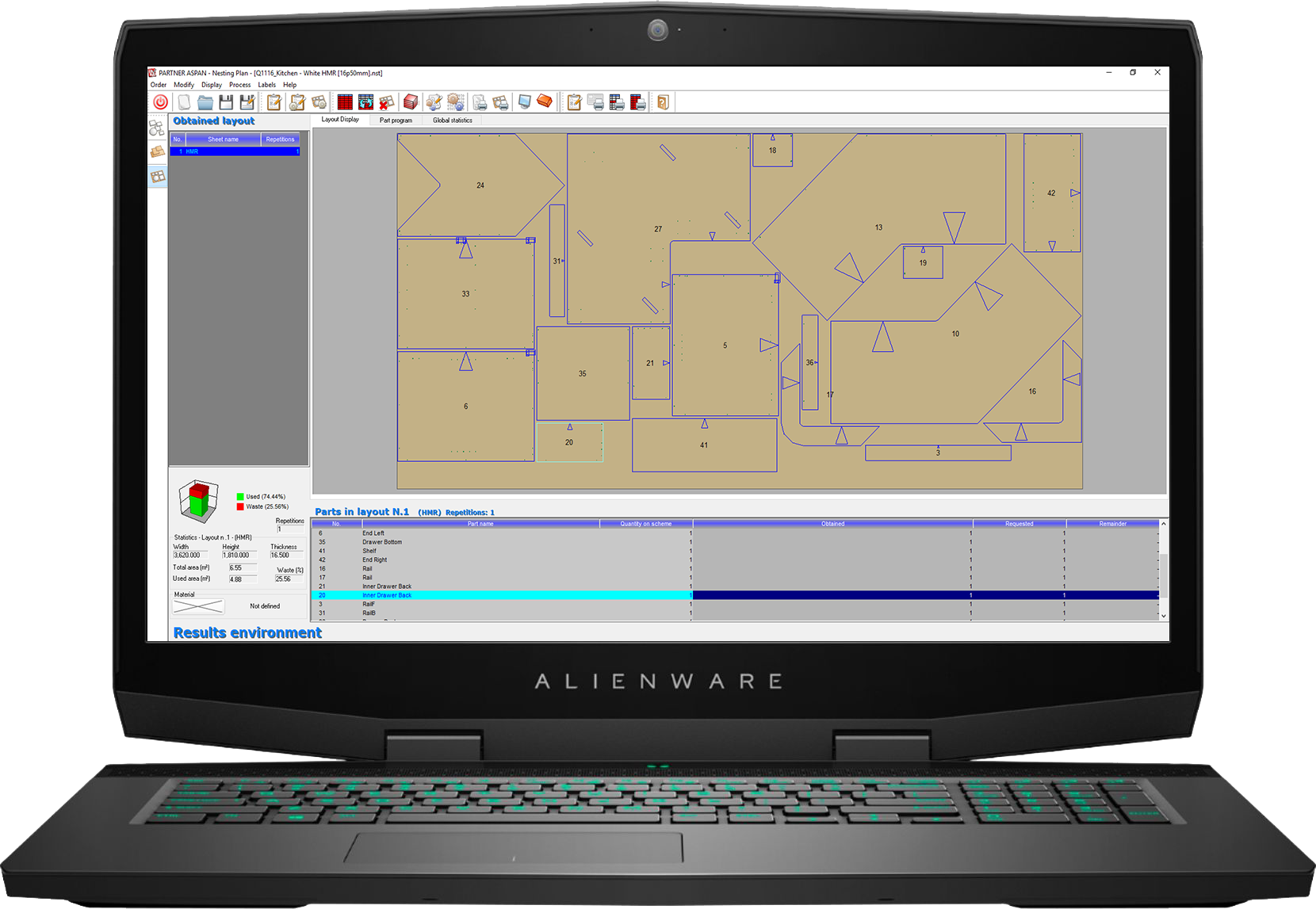Click the print layout panels icon
The height and width of the screenshot is (909, 1316).
coord(501,102)
